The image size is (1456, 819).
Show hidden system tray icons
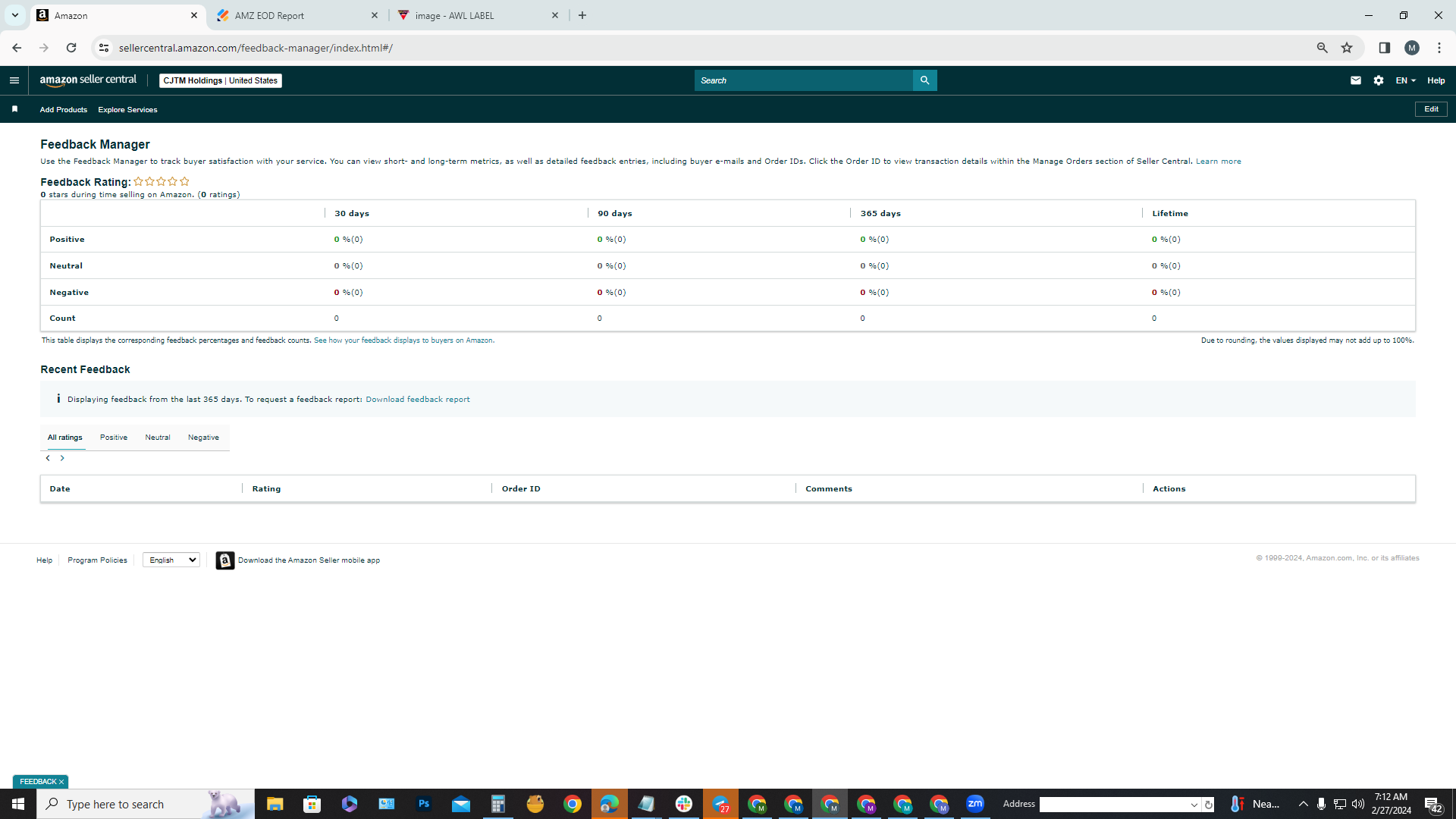(1303, 804)
